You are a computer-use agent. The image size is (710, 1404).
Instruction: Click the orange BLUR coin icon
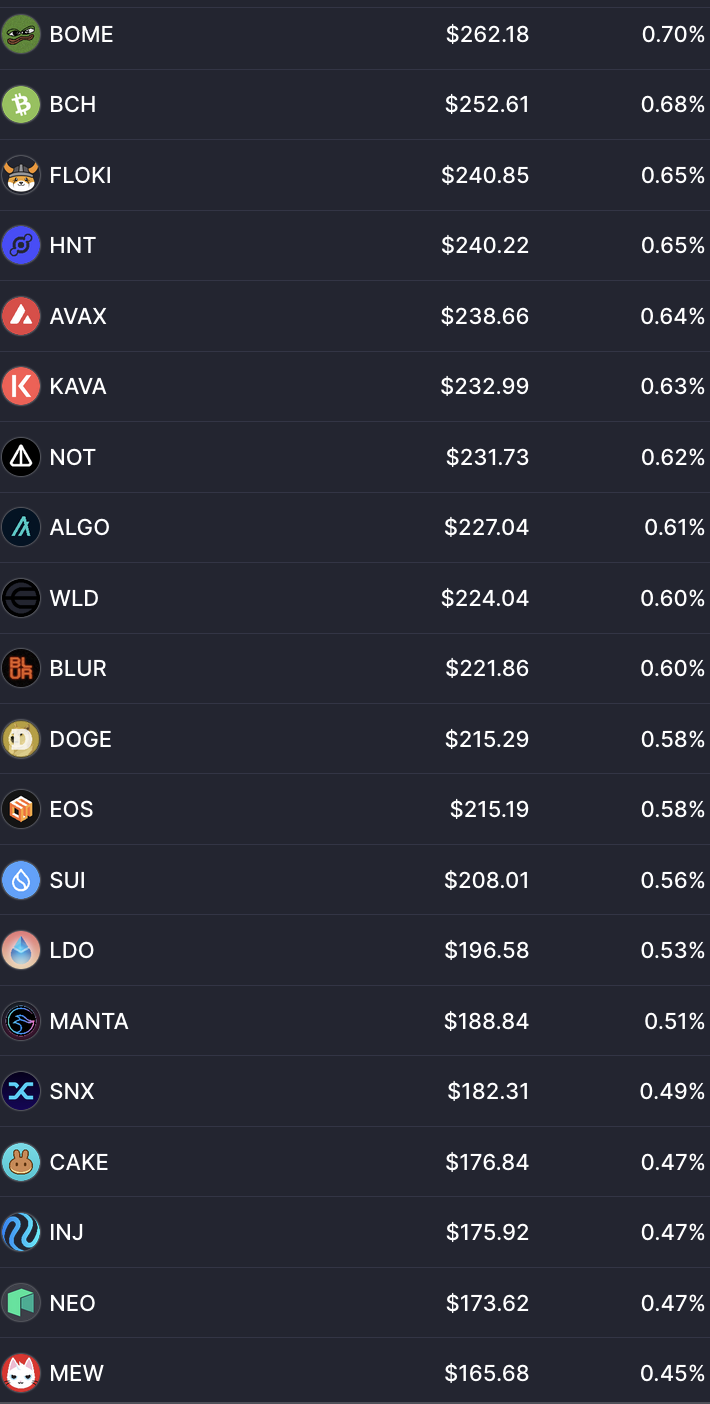coord(21,669)
